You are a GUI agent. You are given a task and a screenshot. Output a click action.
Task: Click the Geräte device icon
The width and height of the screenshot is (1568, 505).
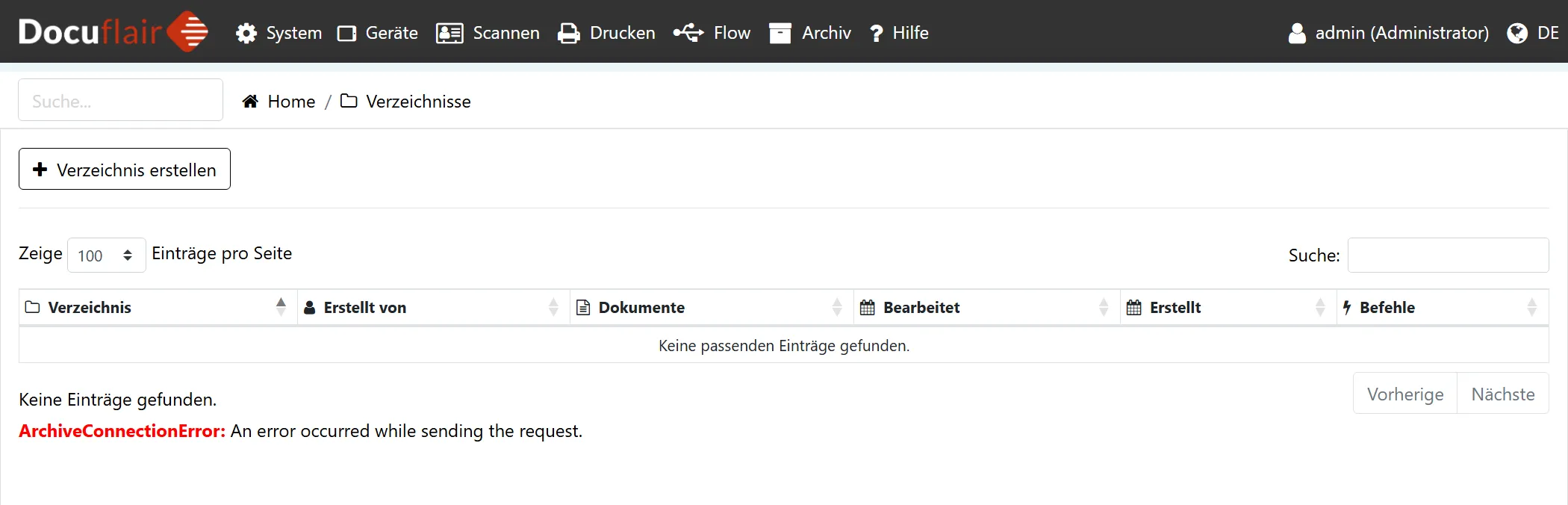click(x=346, y=34)
